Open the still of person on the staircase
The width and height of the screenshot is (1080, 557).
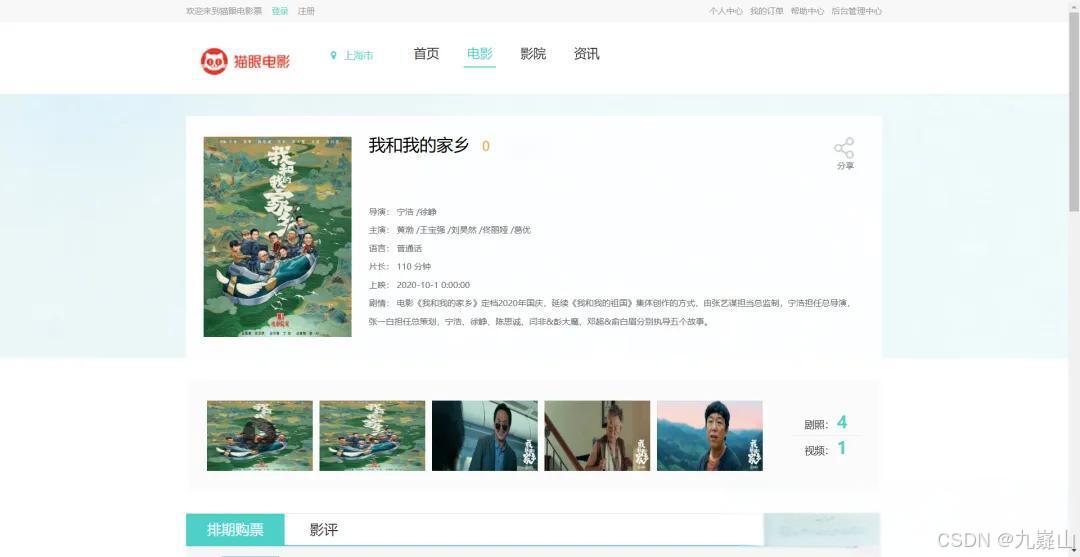[597, 436]
